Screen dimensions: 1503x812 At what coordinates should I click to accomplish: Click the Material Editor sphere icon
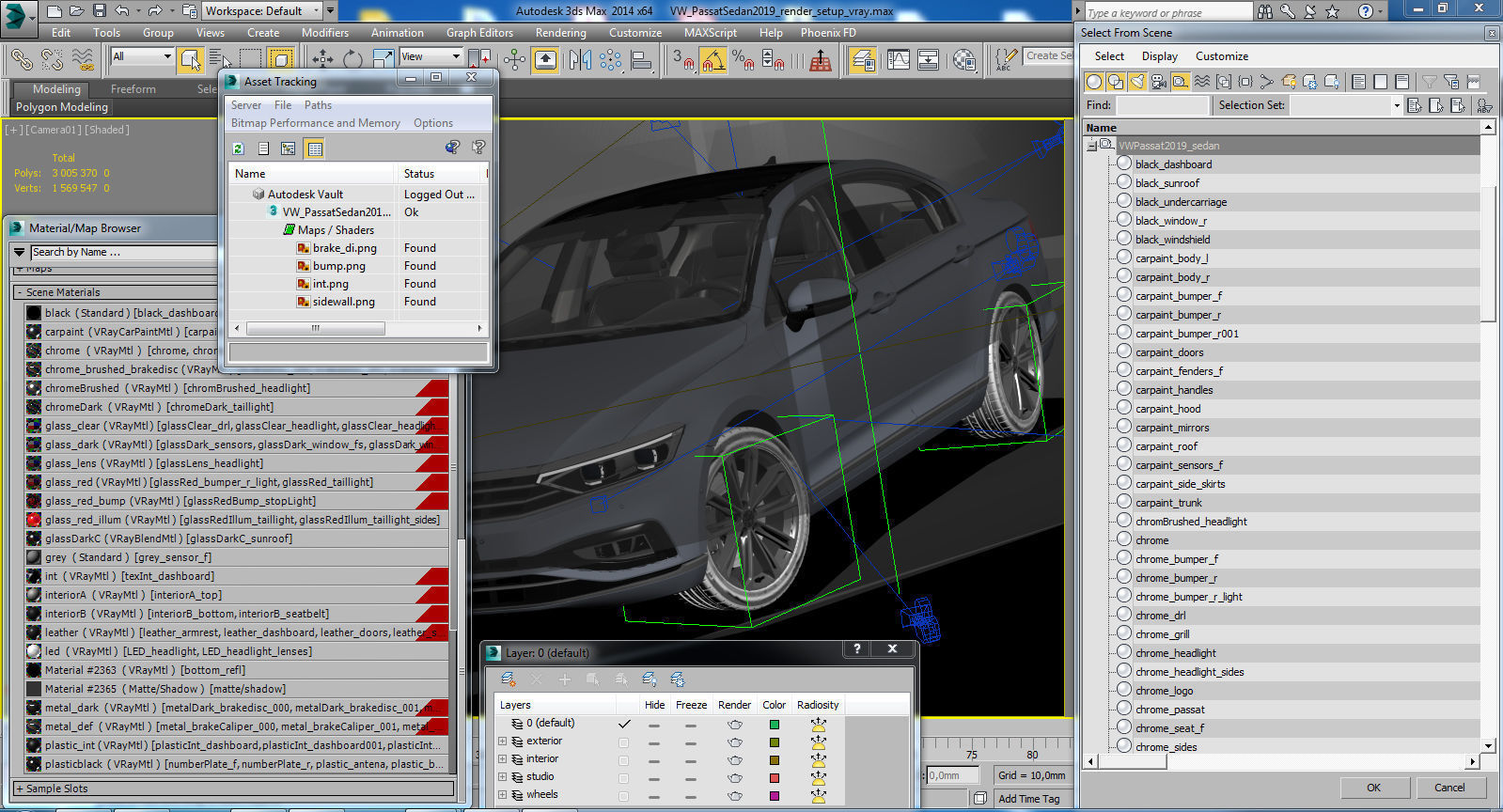tap(963, 60)
